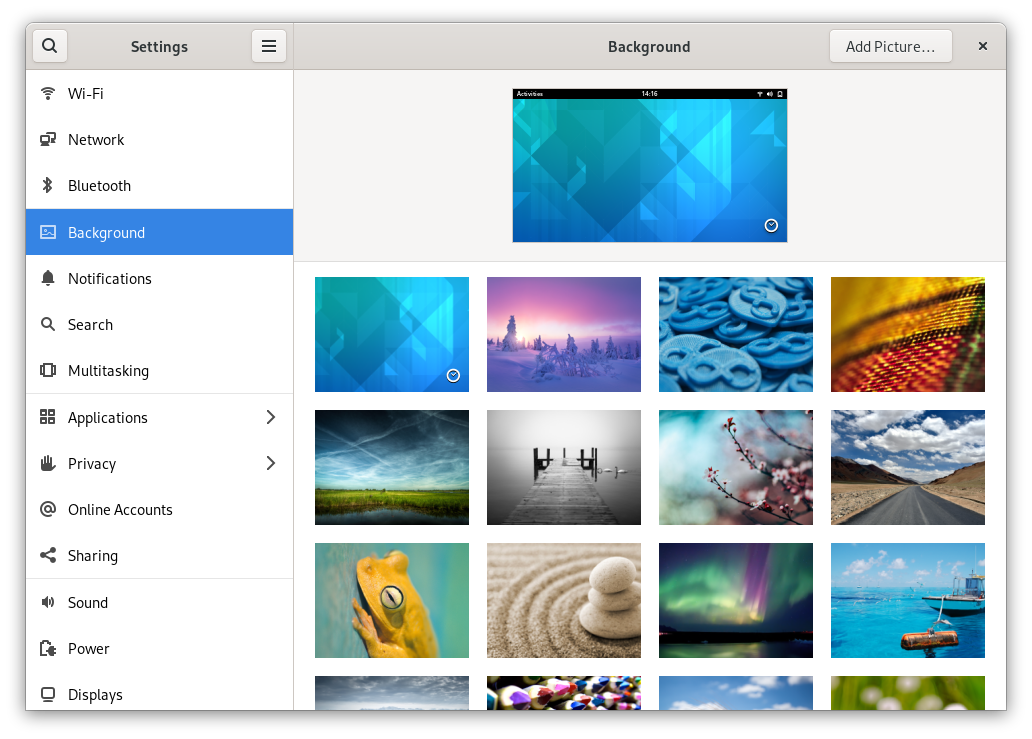
Task: Select the desert road wallpaper
Action: [907, 467]
